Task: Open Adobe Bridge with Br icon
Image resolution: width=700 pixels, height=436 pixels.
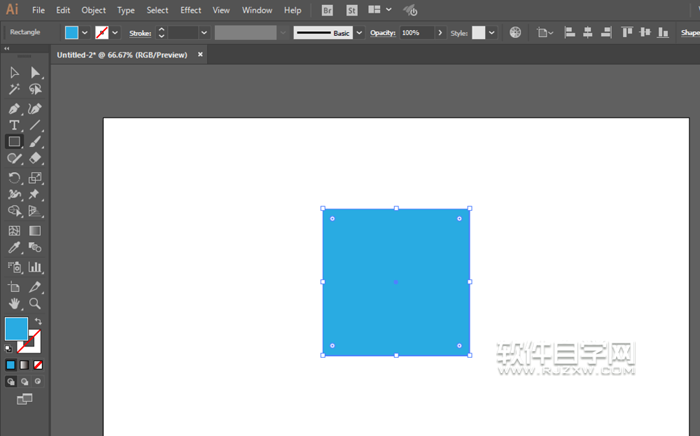Action: click(x=329, y=10)
